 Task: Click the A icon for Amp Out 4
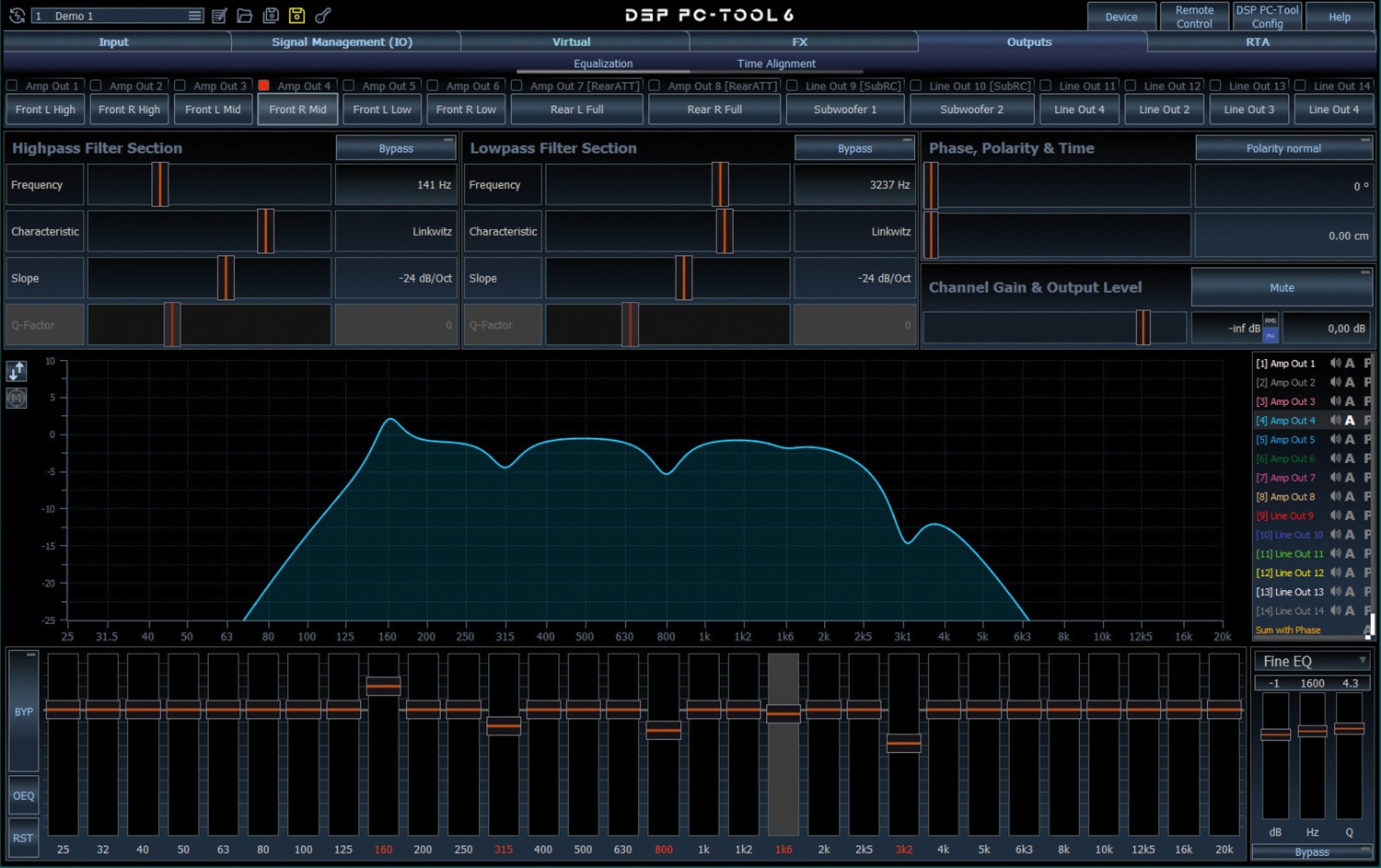click(1350, 421)
